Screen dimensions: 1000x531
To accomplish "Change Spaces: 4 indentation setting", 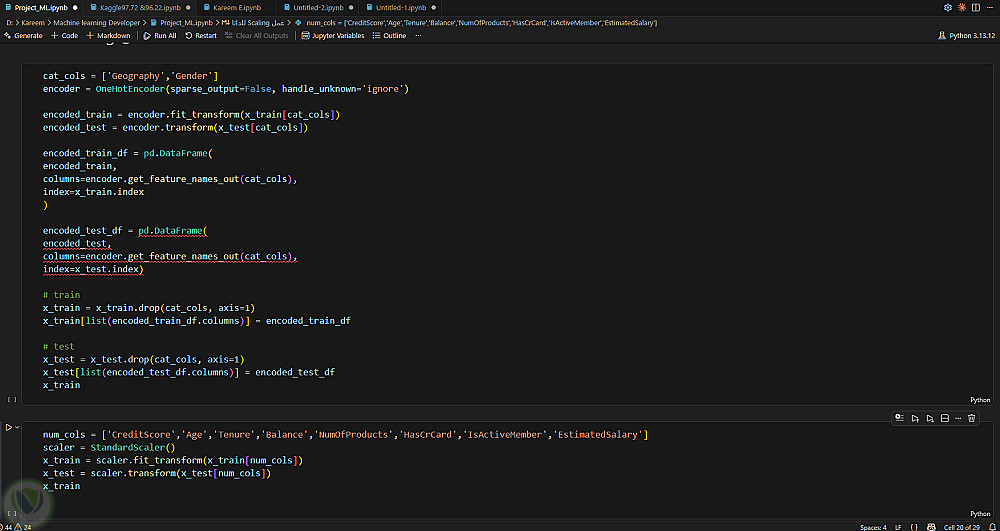I will pos(873,527).
